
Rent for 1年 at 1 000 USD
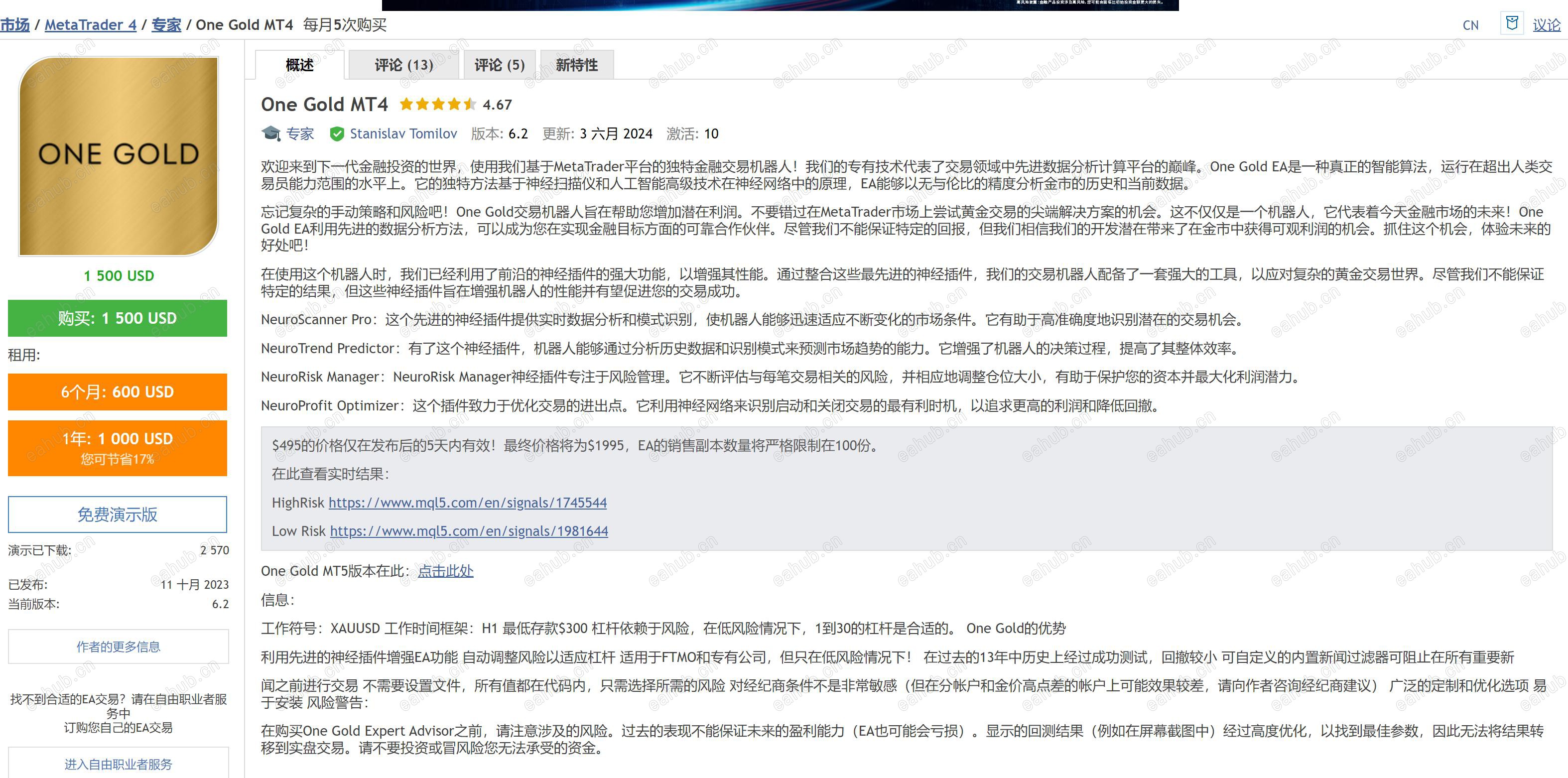coord(118,448)
